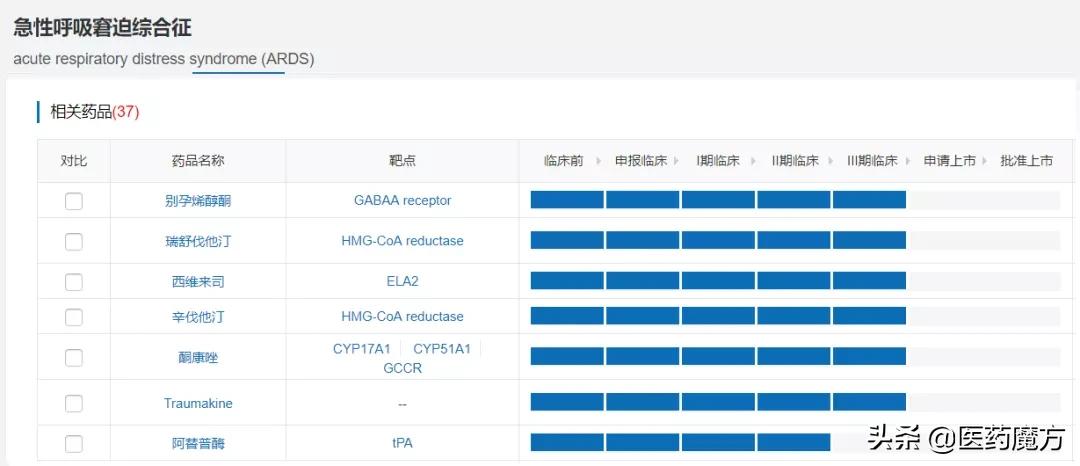Click the -- target cell of Traumakine
This screenshot has height=466, width=1080.
pyautogui.click(x=402, y=404)
